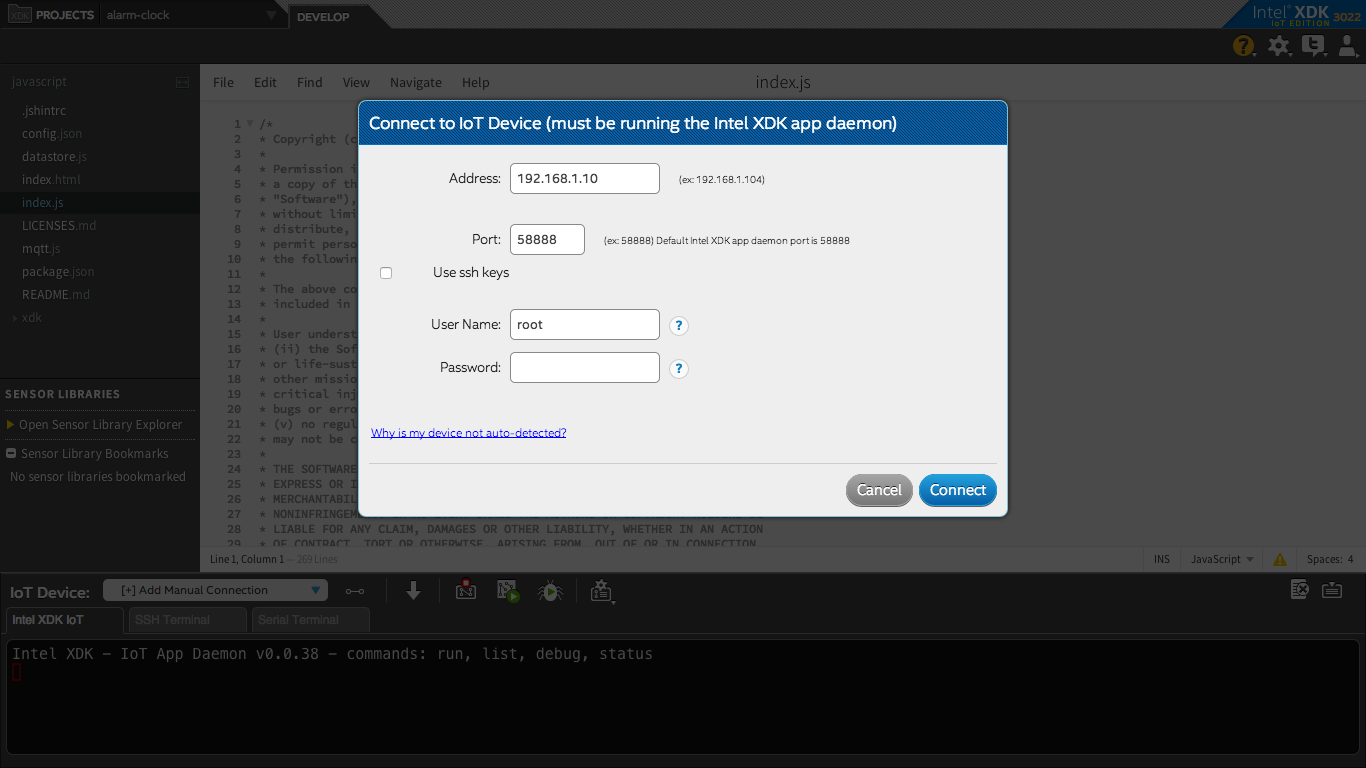
Task: Open the JavaScript language dropdown in the status bar
Action: click(1222, 559)
